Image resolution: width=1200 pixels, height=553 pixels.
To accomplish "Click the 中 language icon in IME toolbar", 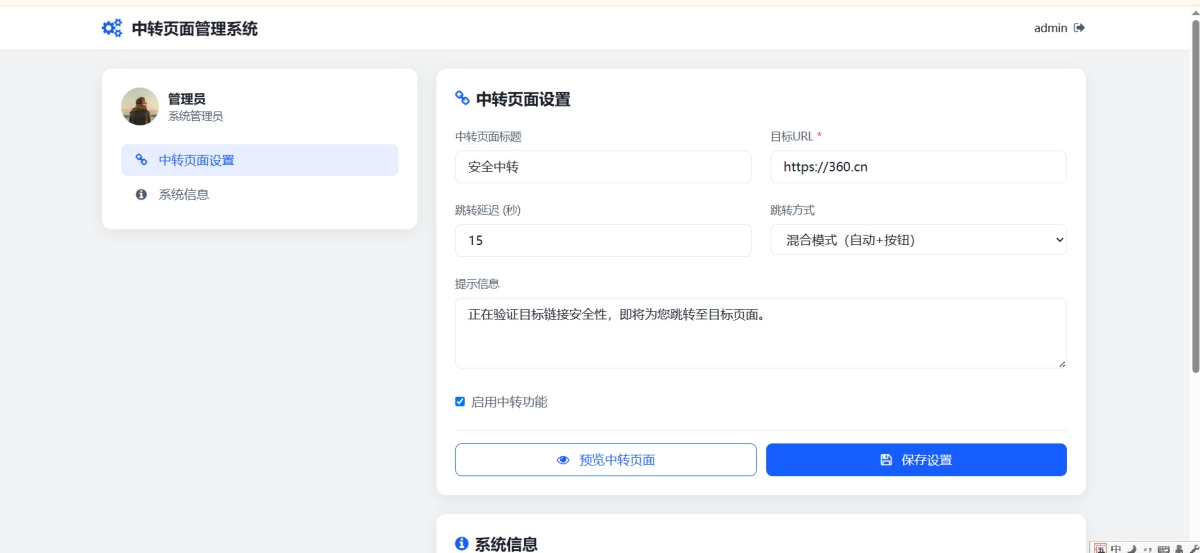I will [x=1116, y=548].
